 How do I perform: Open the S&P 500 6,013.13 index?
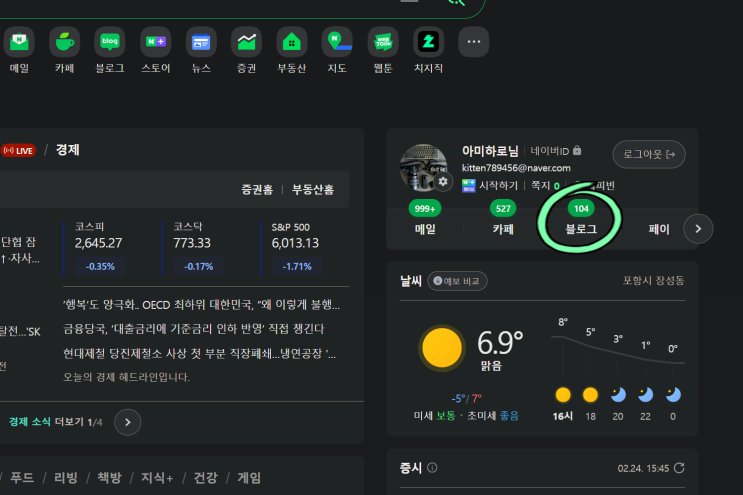point(296,247)
